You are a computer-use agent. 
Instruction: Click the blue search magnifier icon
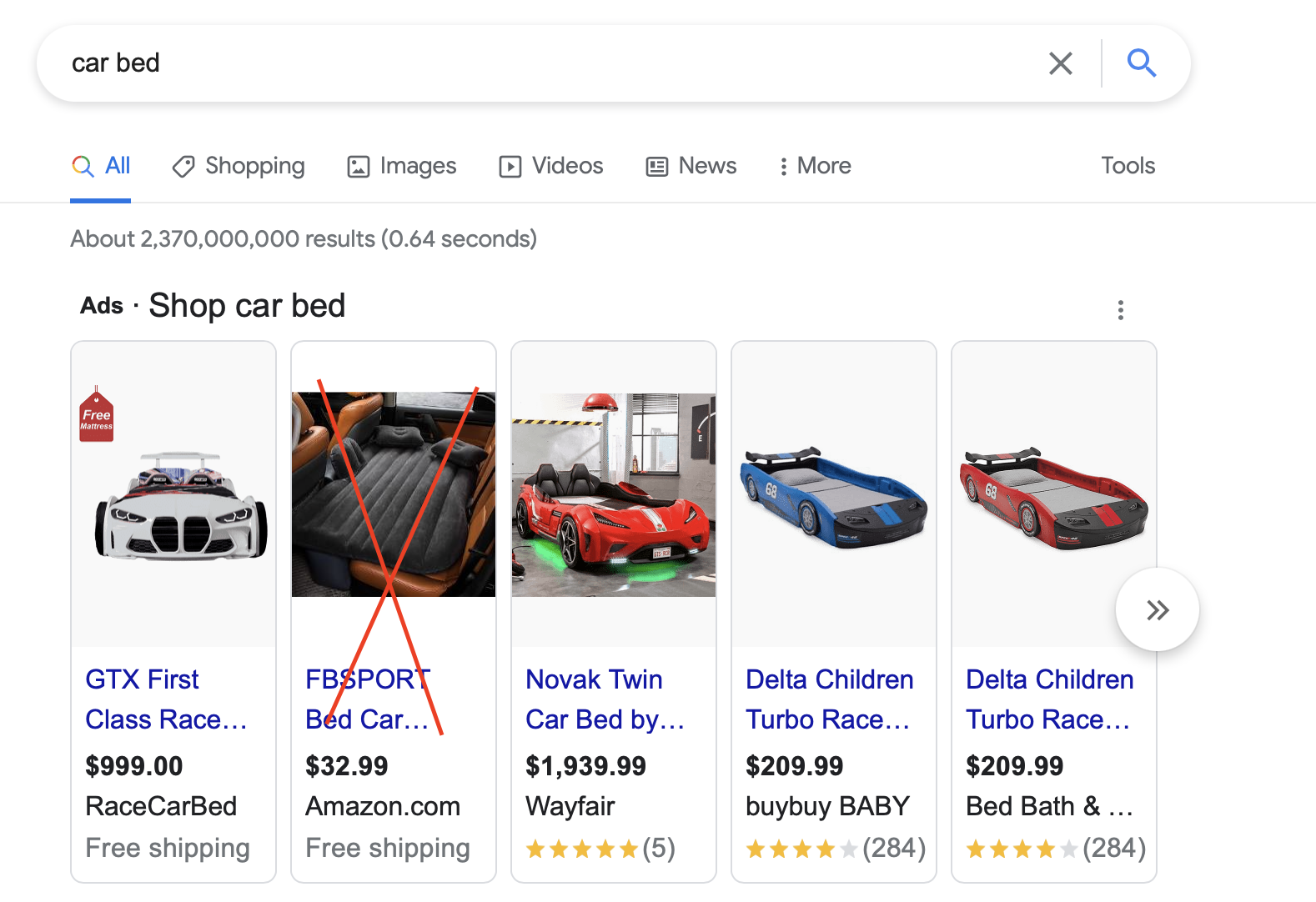point(1141,63)
